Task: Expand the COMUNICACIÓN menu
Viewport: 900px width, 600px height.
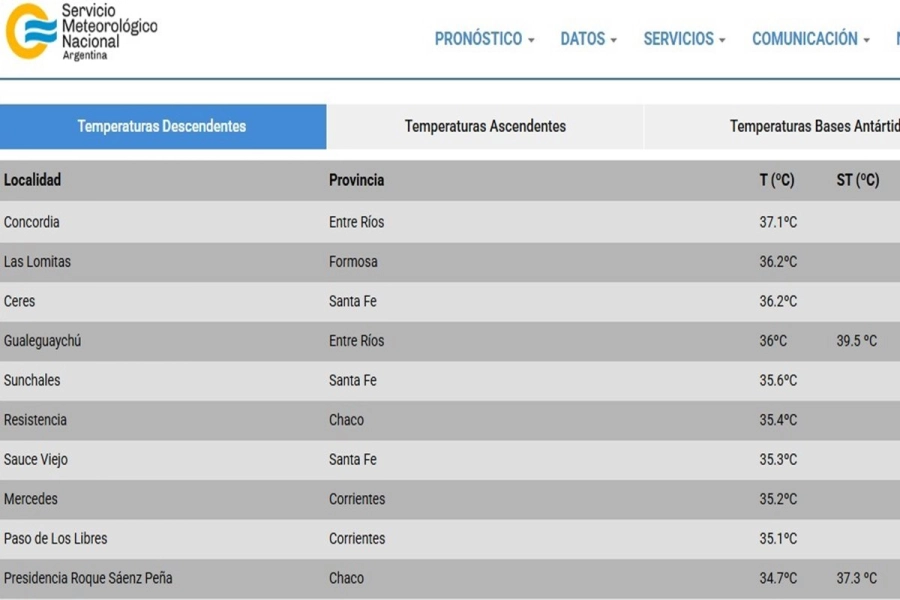Action: point(810,39)
